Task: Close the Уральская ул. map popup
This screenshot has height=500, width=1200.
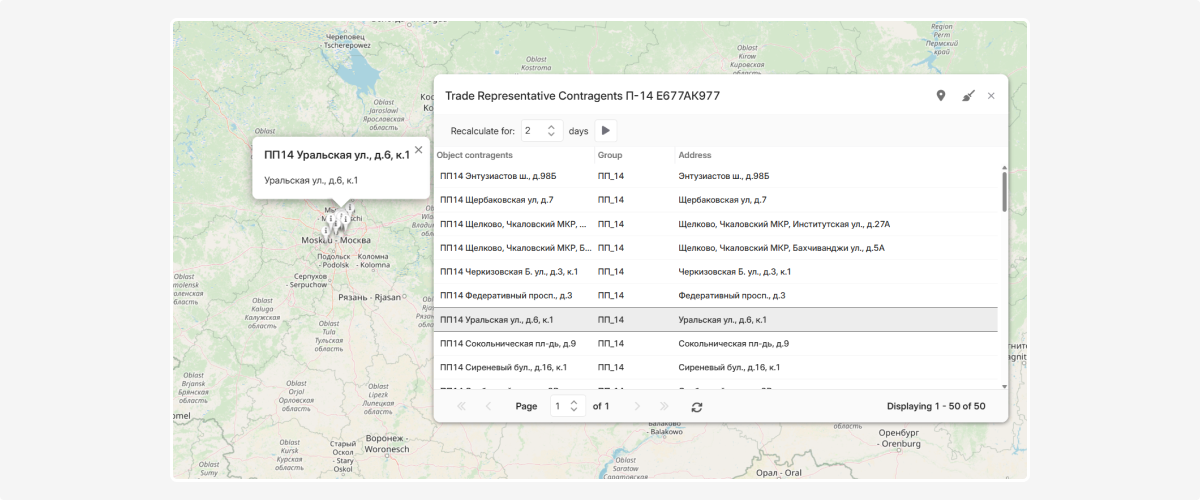Action: point(418,150)
